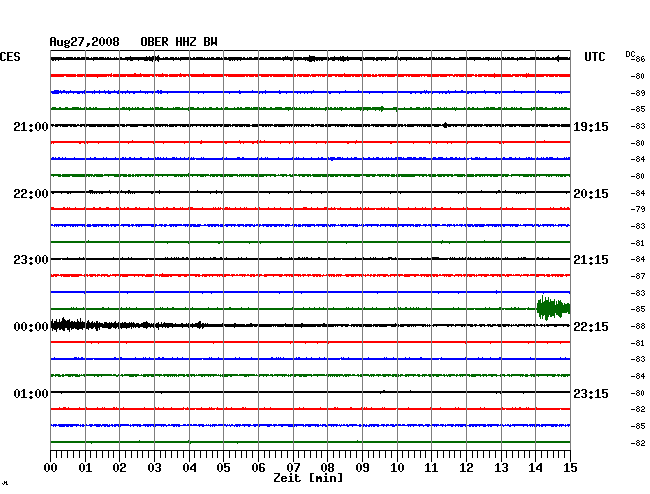Click the 14 minute axis label

click(535, 468)
